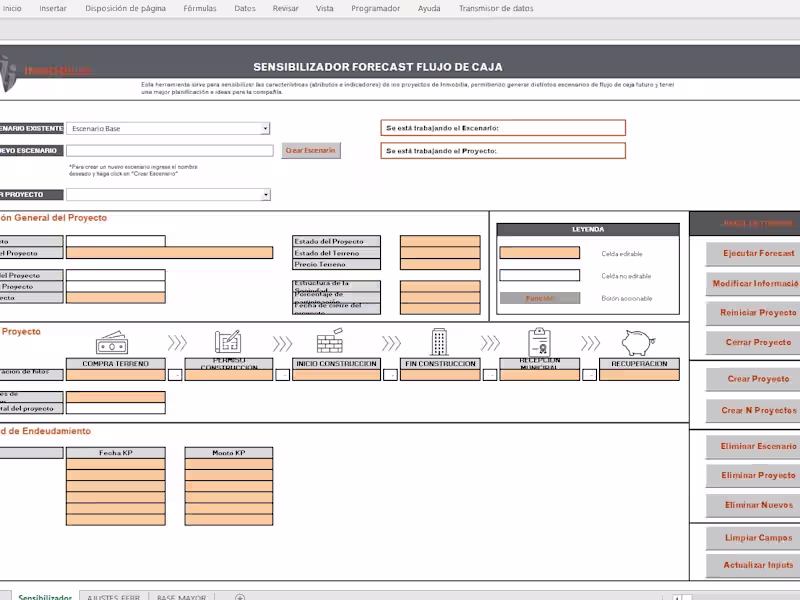This screenshot has height=600, width=800.
Task: Open the Programador ribbon tab
Action: (376, 8)
